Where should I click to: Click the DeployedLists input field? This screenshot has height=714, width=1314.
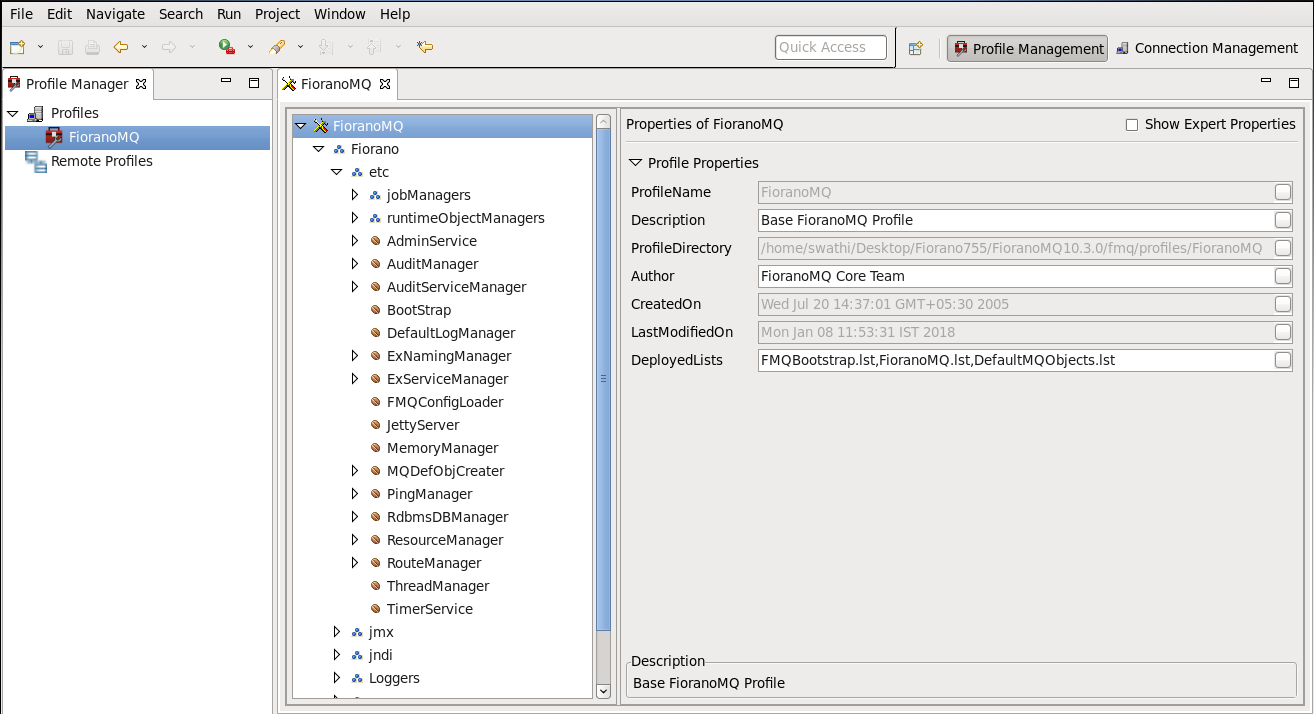pos(1015,360)
